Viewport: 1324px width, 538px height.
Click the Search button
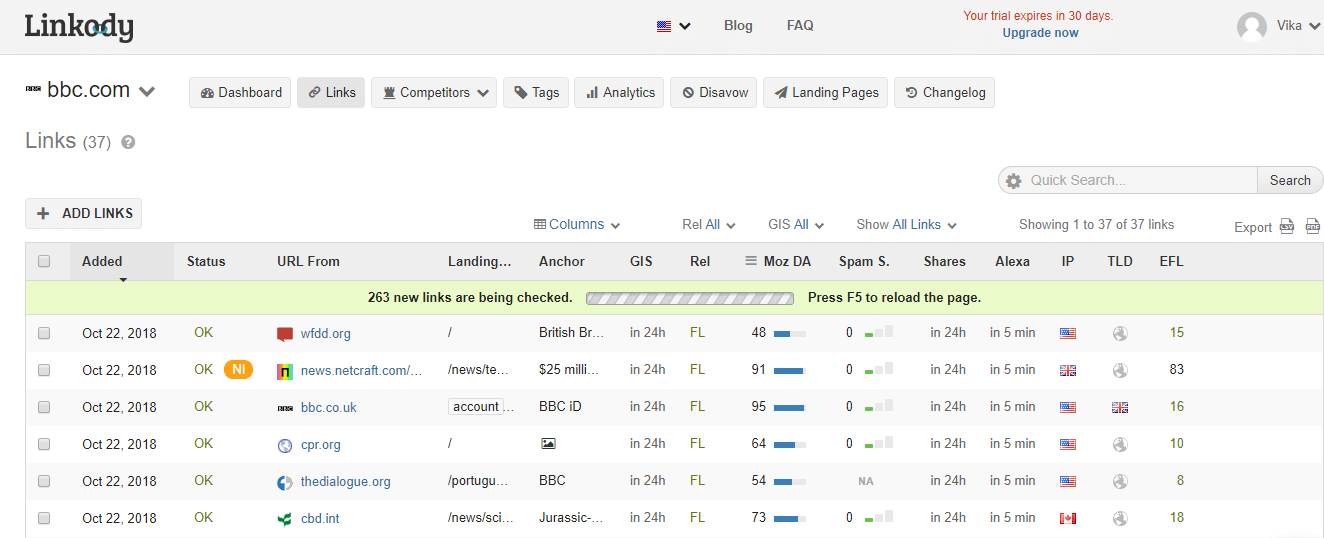point(1290,180)
